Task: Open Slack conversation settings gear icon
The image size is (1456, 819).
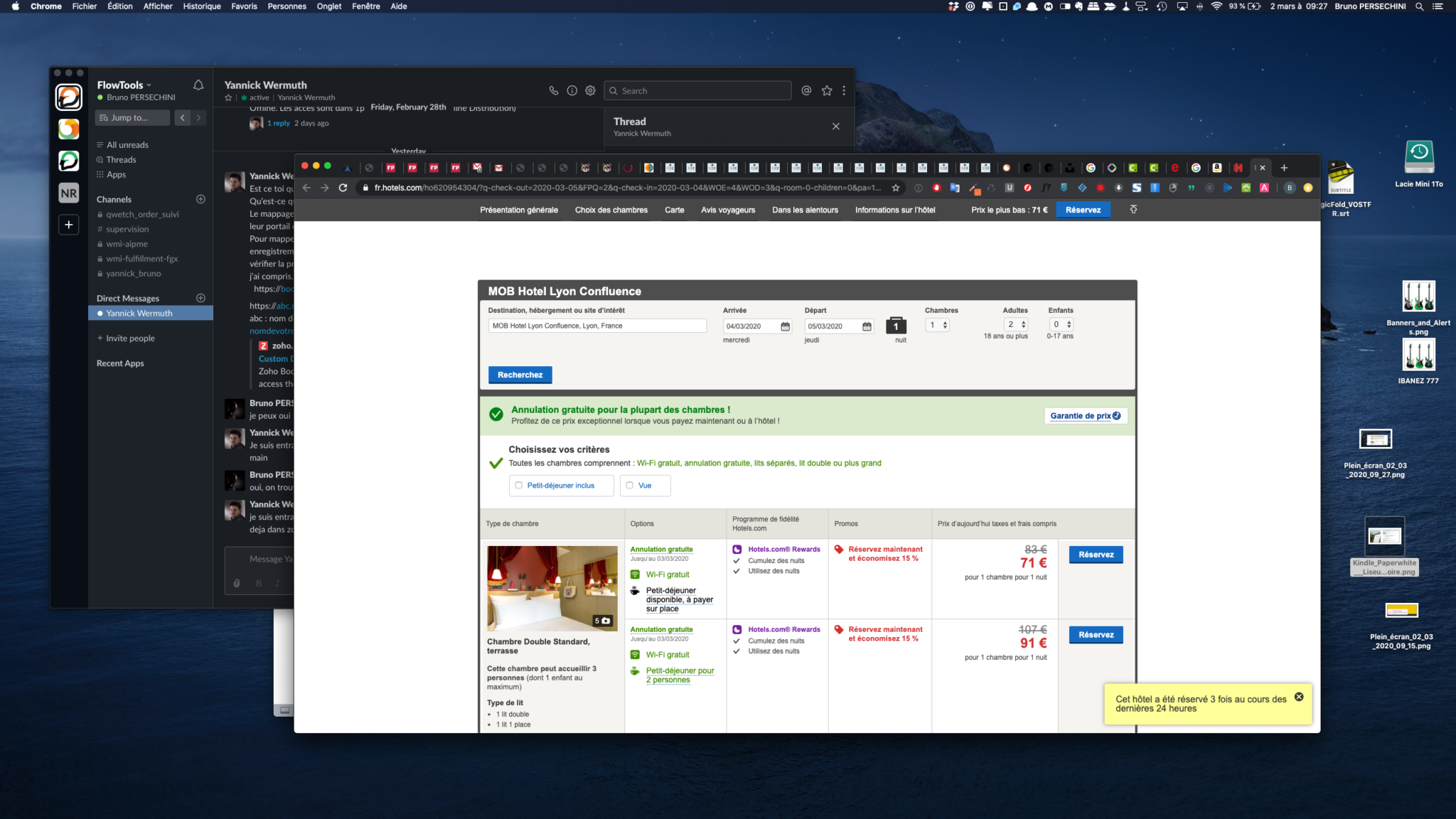Action: tap(590, 90)
